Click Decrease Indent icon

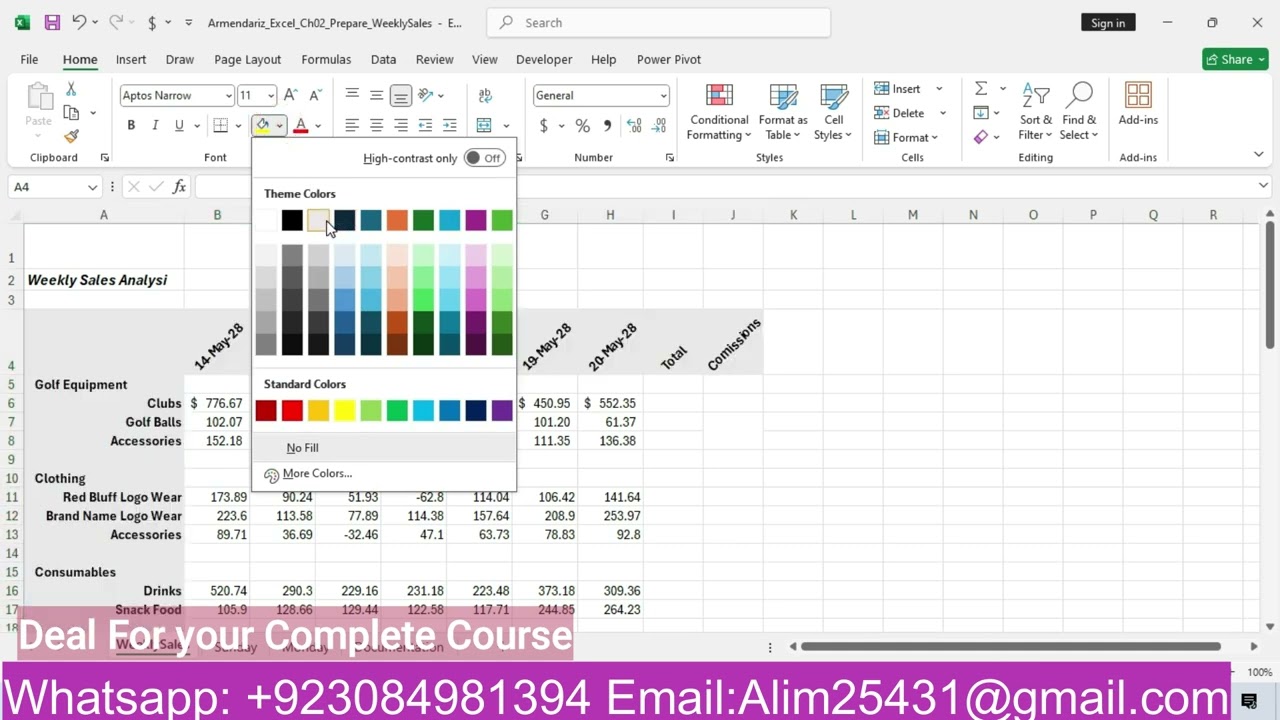(x=425, y=125)
